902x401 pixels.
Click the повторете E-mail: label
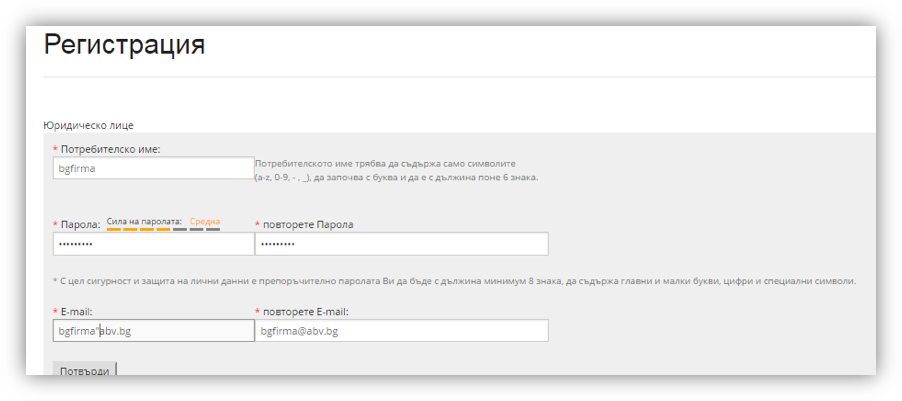tap(306, 311)
